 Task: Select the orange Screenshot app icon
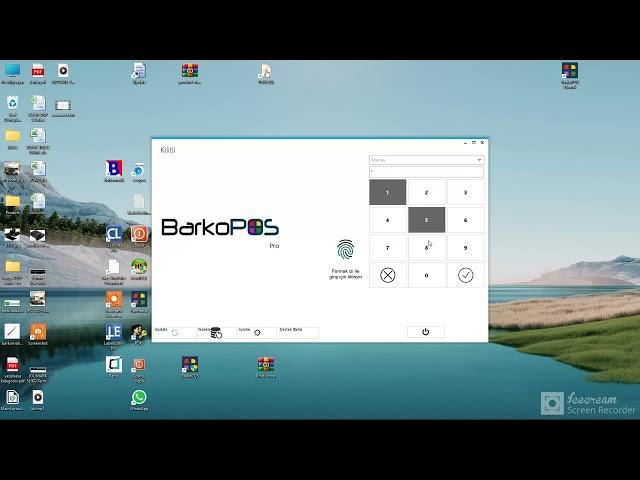(38, 335)
